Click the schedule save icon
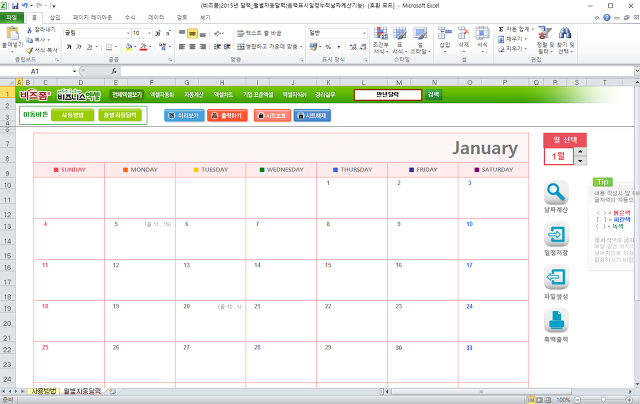640x404 pixels. (x=556, y=234)
